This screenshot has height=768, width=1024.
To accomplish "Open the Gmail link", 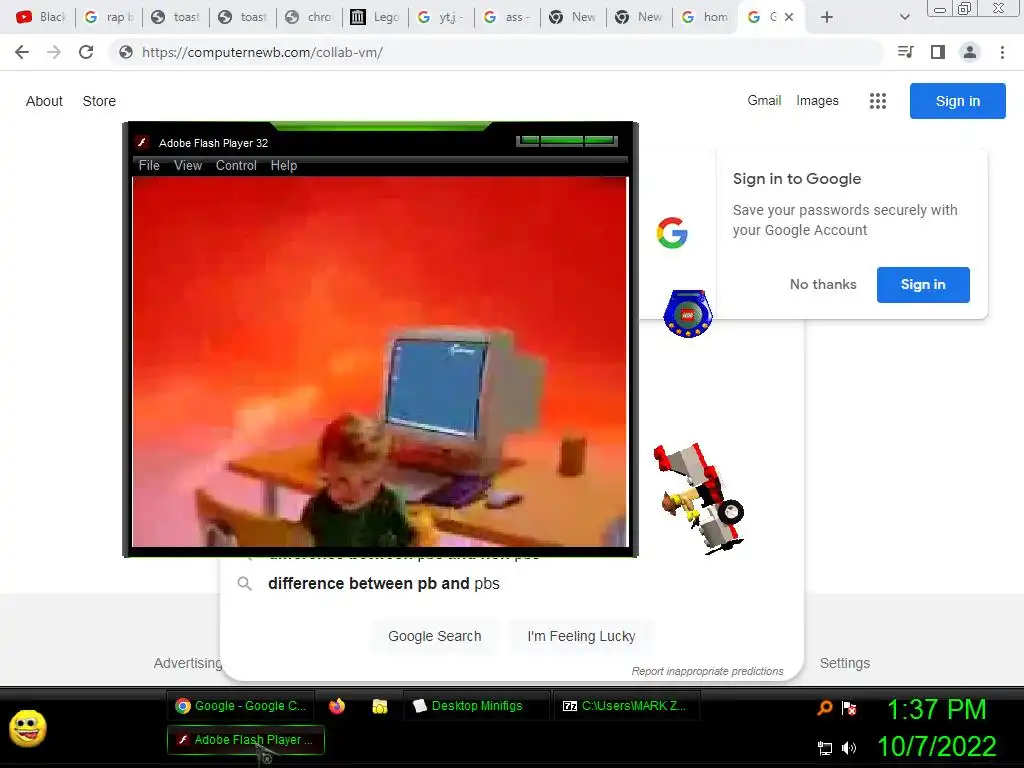I will pos(764,101).
